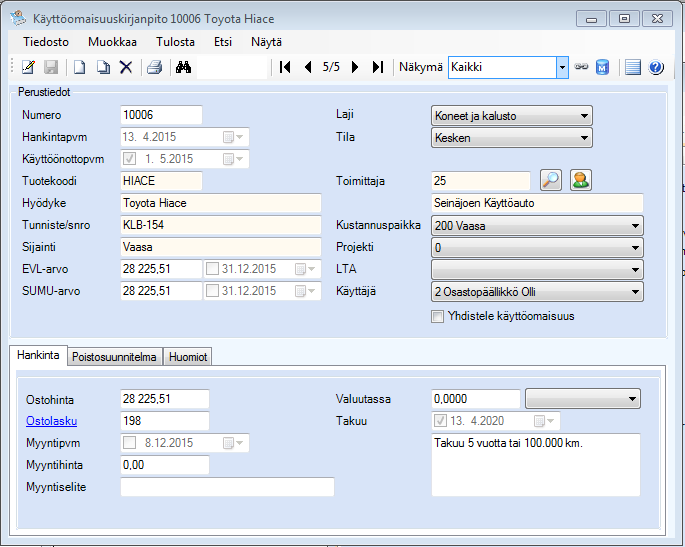Screen dimensions: 685x547
Task: Switch to the Poistosuunnitelma tab
Action: pos(115,356)
